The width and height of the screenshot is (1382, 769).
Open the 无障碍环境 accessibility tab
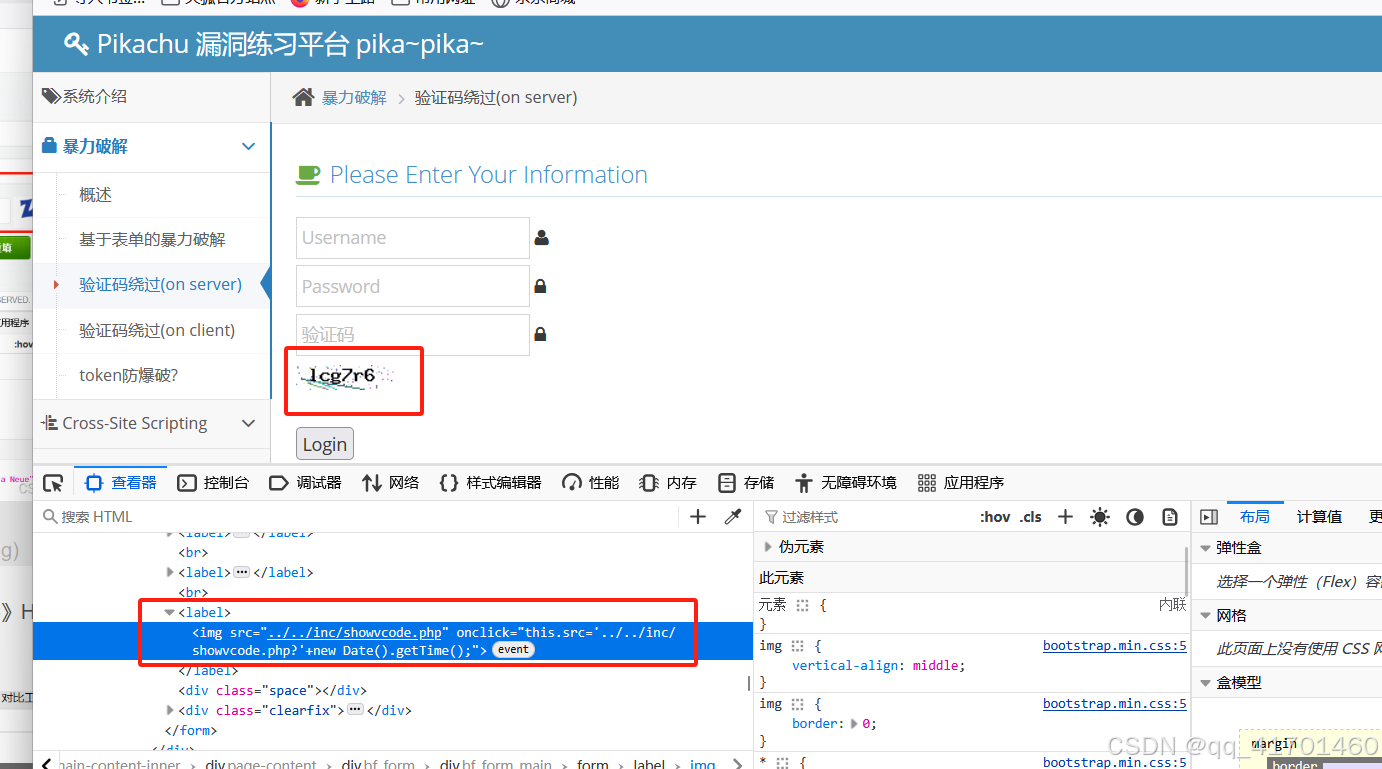pos(846,483)
